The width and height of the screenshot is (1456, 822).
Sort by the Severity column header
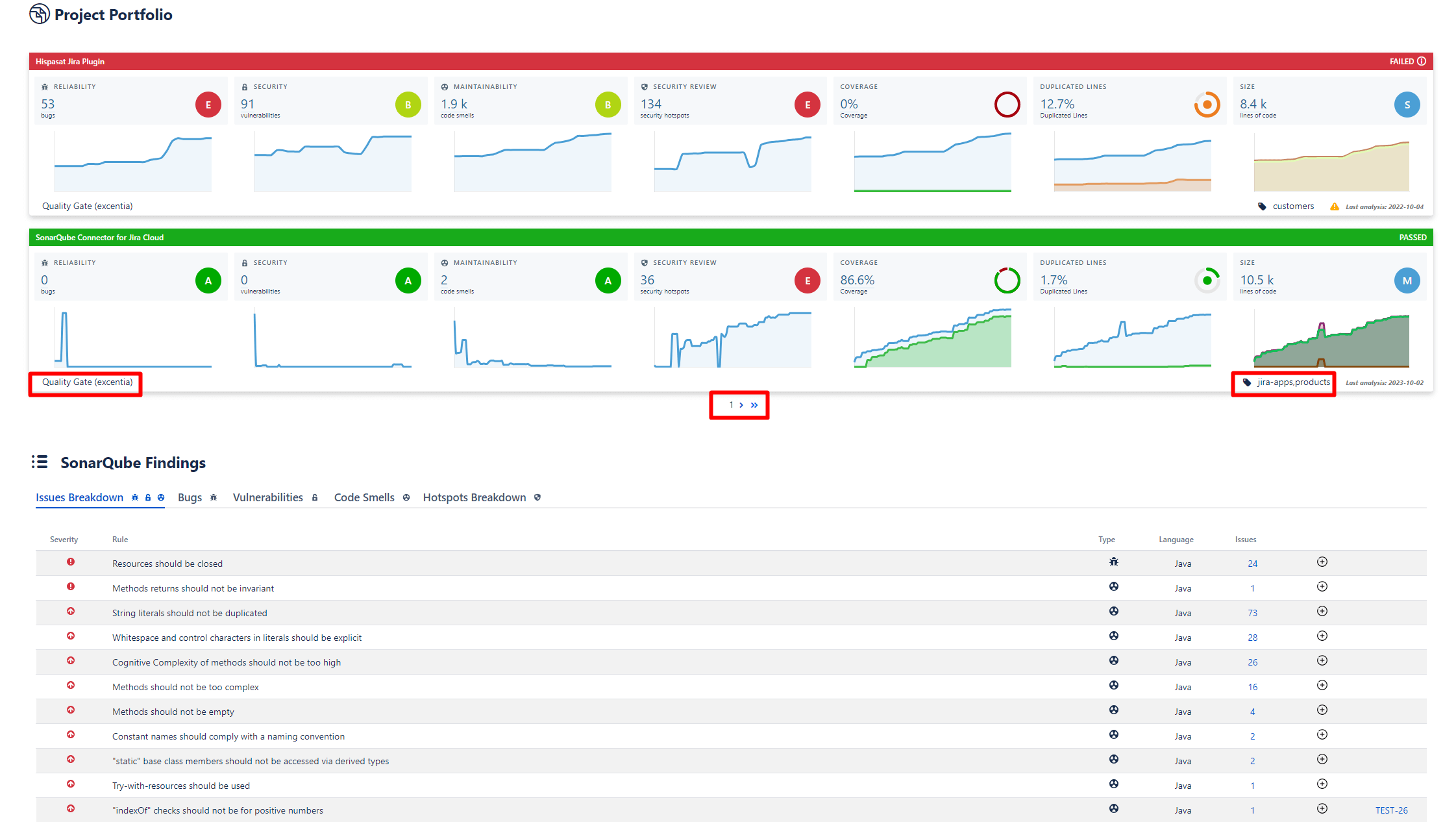64,540
